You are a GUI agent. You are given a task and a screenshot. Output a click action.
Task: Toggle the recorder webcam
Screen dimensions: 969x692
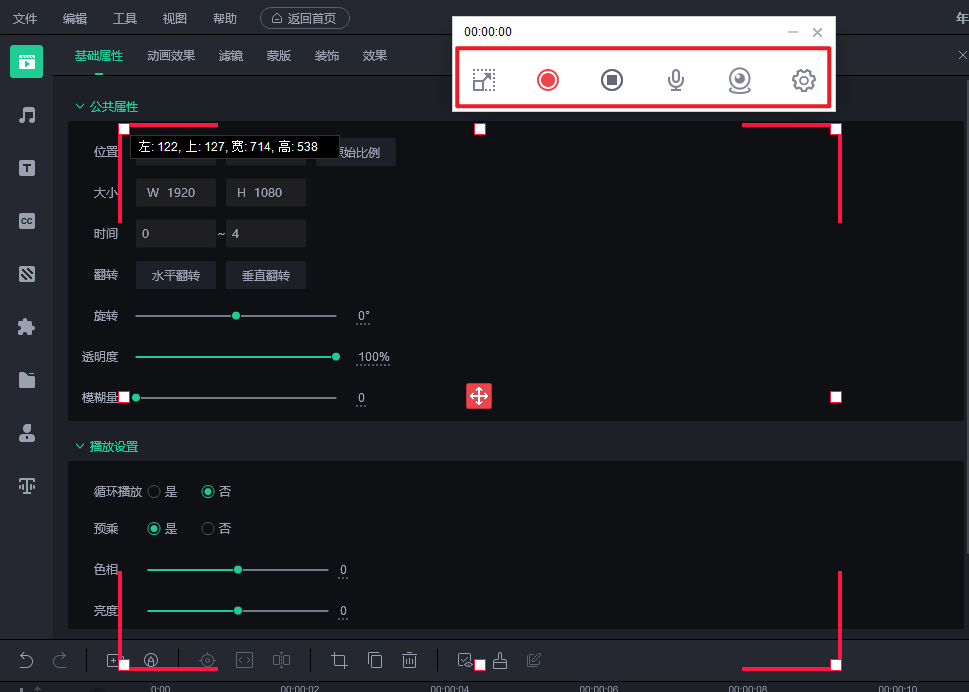pyautogui.click(x=740, y=80)
